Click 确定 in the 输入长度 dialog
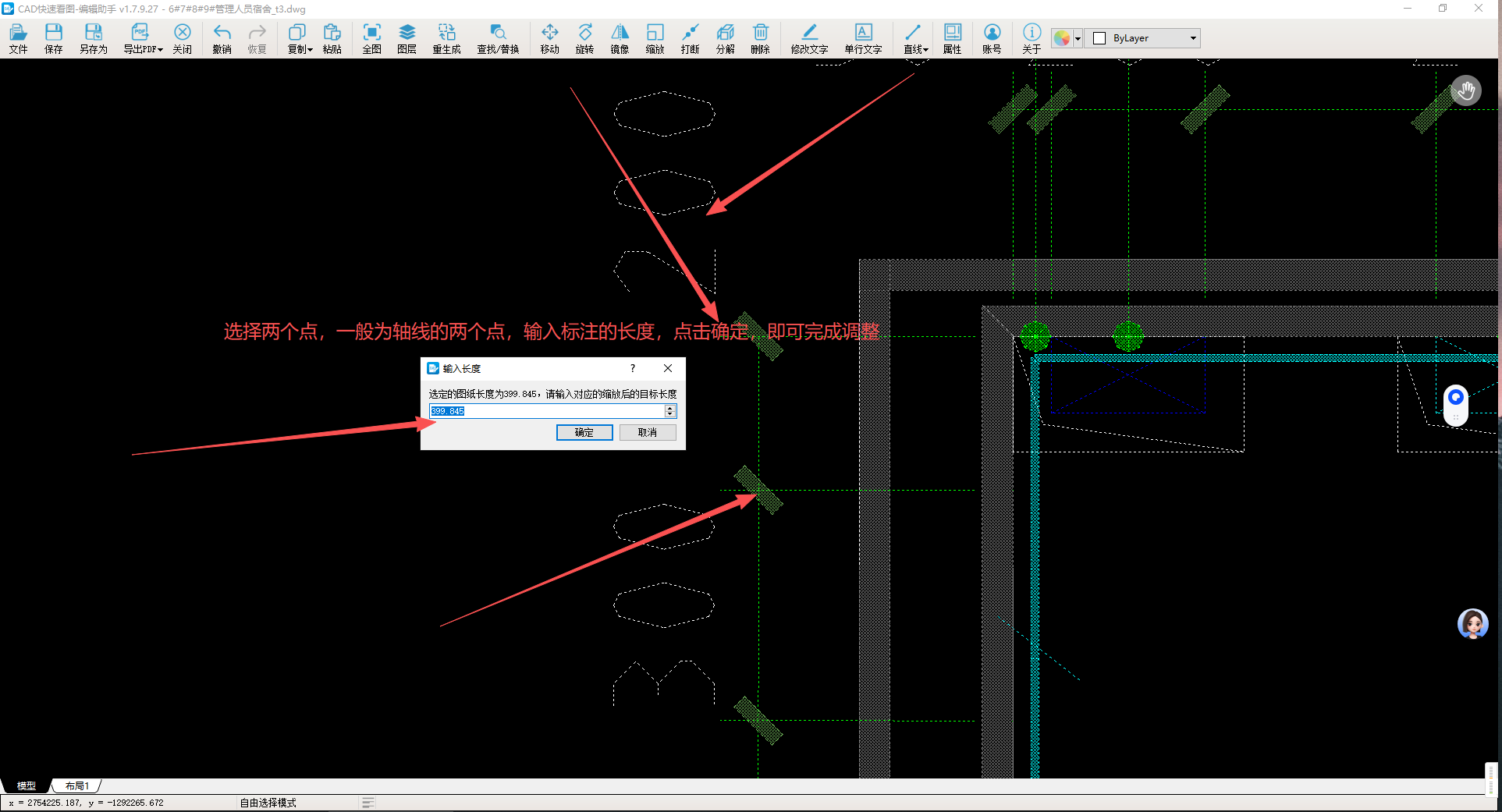The height and width of the screenshot is (812, 1502). (x=584, y=432)
